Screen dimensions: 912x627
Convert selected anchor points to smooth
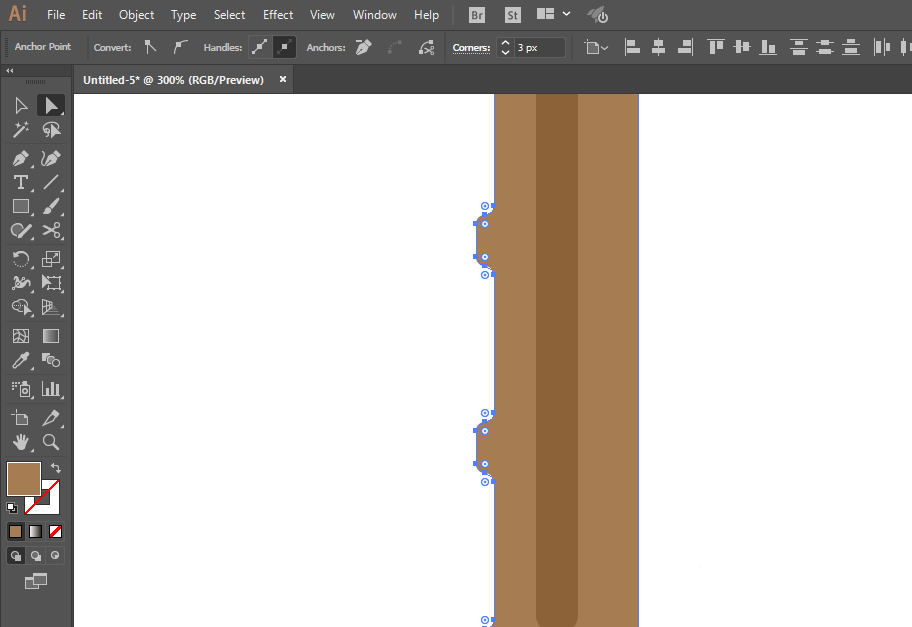tap(180, 47)
